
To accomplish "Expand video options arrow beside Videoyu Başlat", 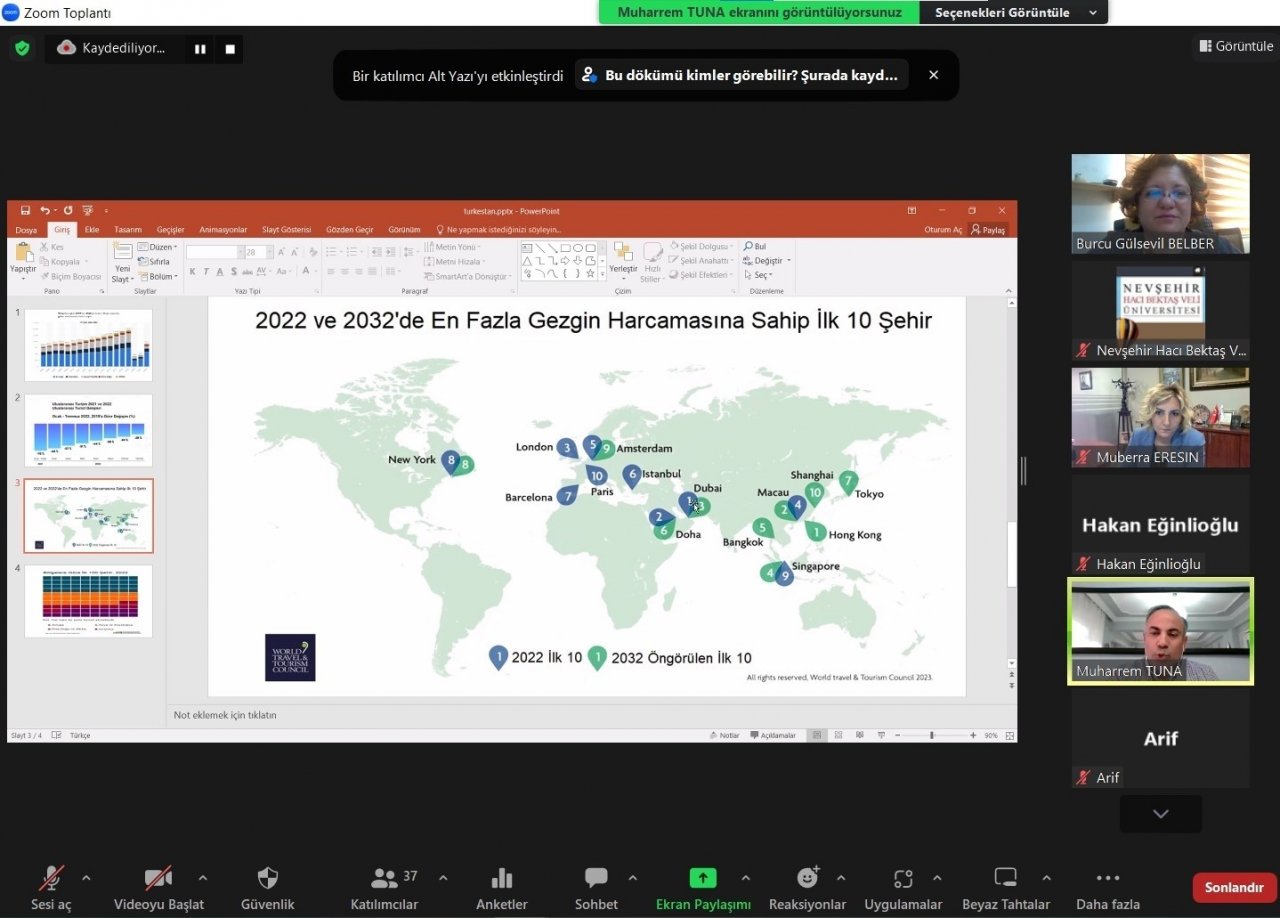I will point(203,878).
